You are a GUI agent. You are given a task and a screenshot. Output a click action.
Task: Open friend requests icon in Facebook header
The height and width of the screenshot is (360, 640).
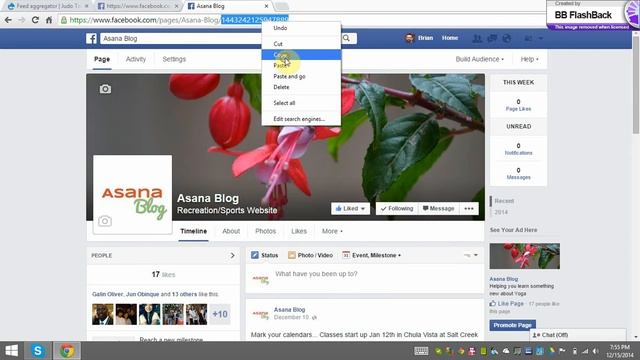coord(477,38)
